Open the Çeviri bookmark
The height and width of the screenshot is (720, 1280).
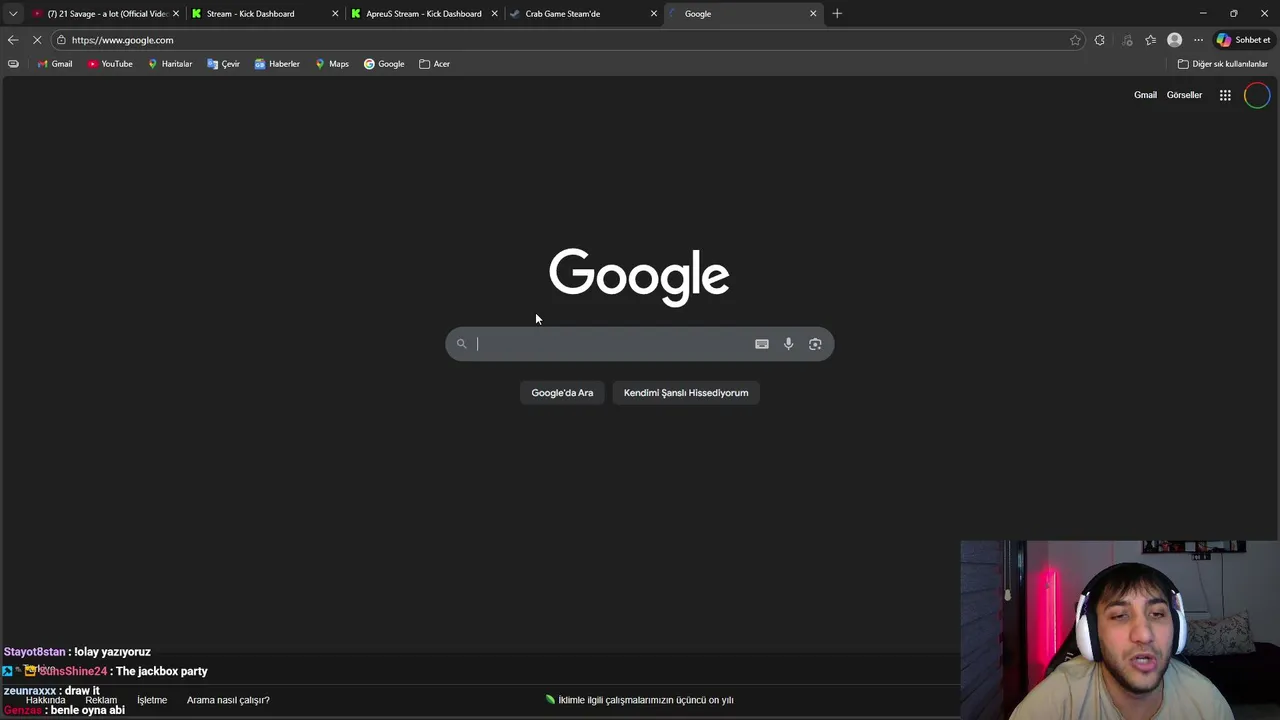point(224,64)
